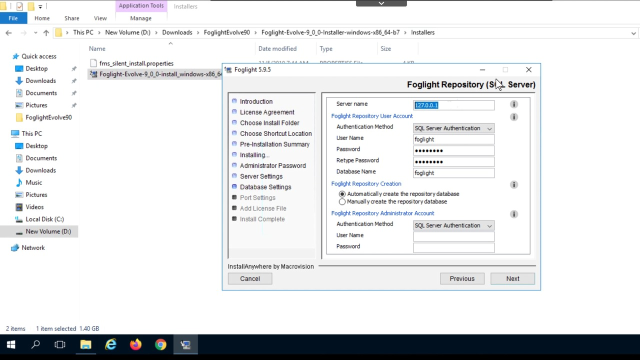Click Cancel in Foglight installer
Viewport: 640px width, 360px height.
coord(250,279)
